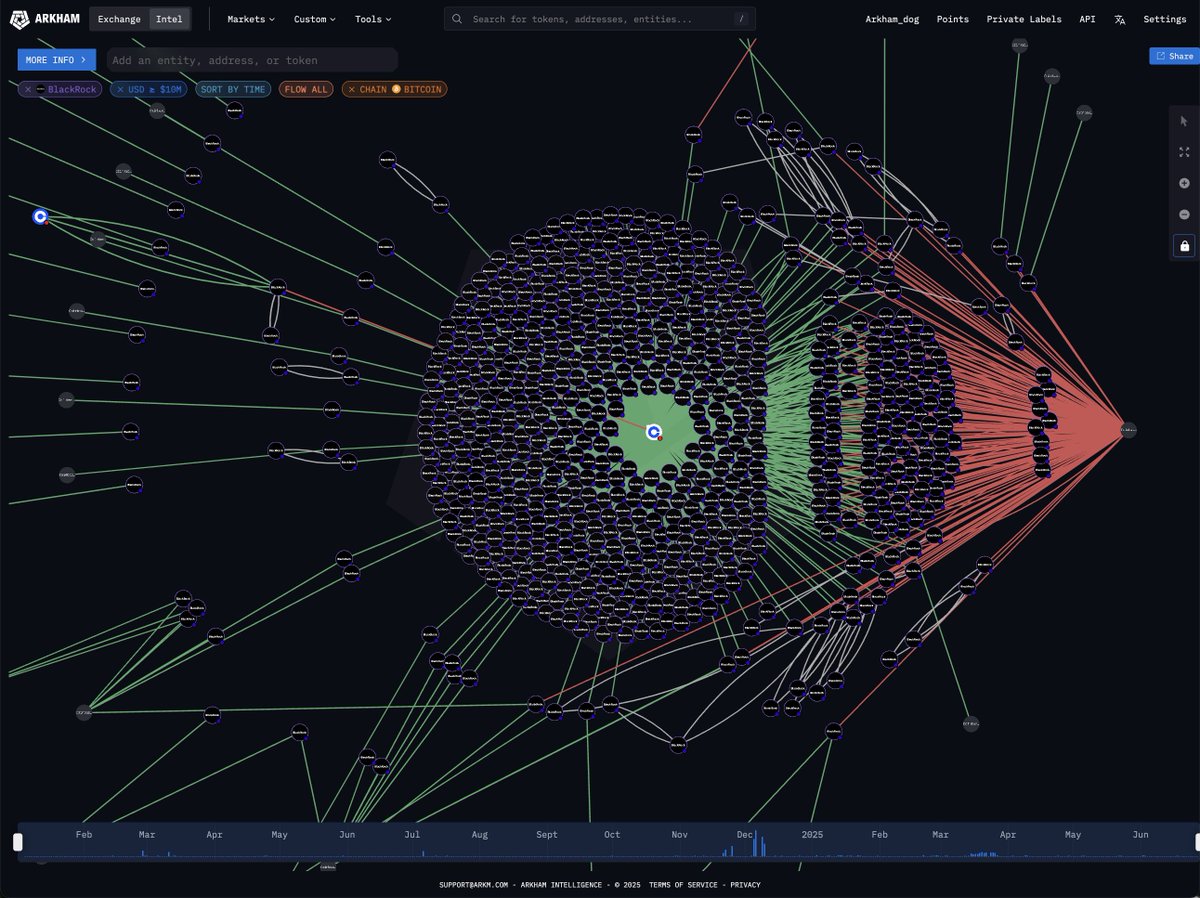Click blue ring node at far left
This screenshot has width=1200, height=898.
[x=40, y=216]
